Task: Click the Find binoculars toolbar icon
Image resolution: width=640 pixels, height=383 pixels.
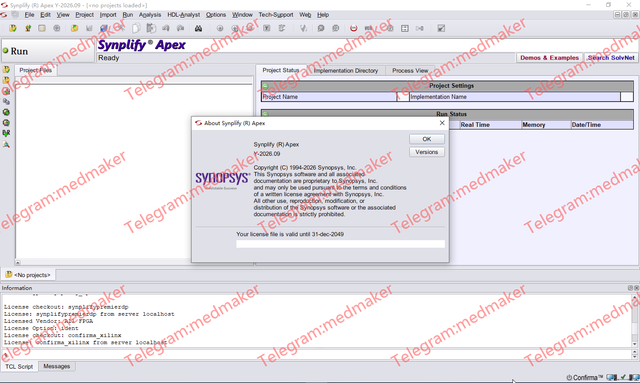Action: click(x=198, y=28)
